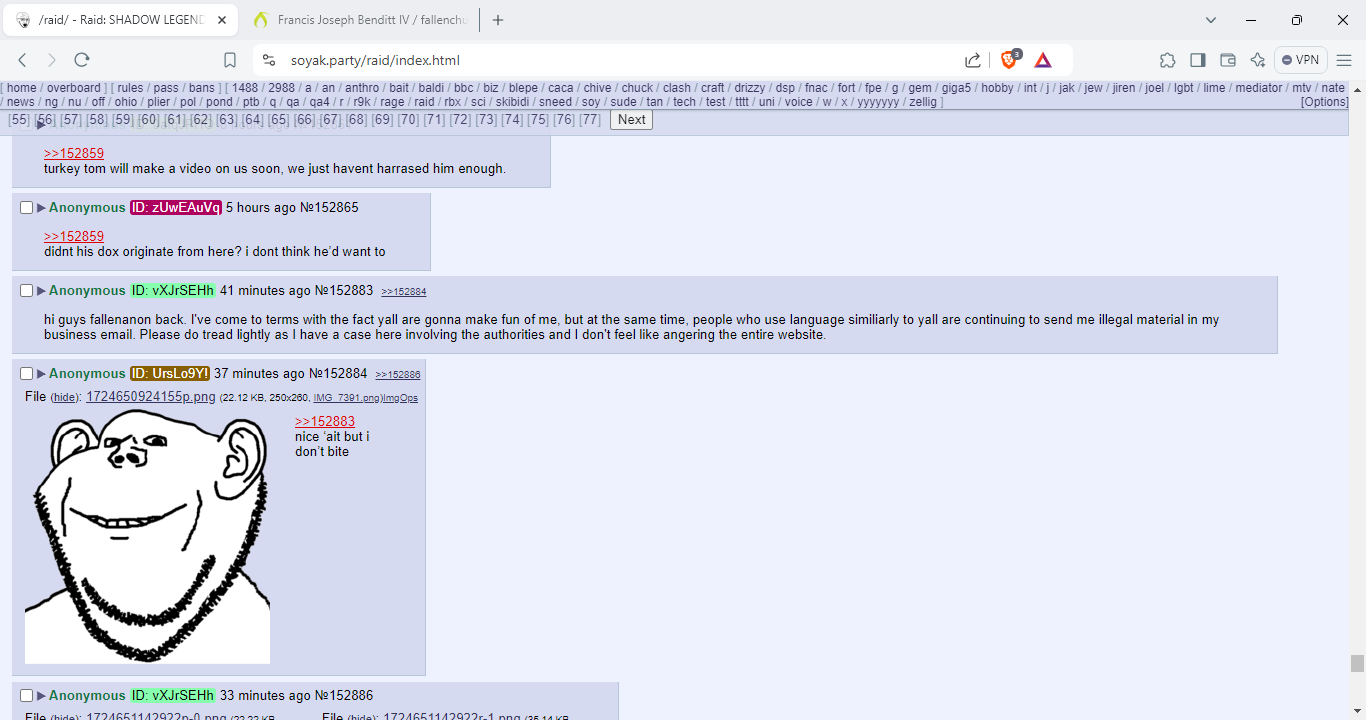Click the ID: UrsLo9Y! poster ID badge
This screenshot has height=720, width=1366.
[x=170, y=374]
